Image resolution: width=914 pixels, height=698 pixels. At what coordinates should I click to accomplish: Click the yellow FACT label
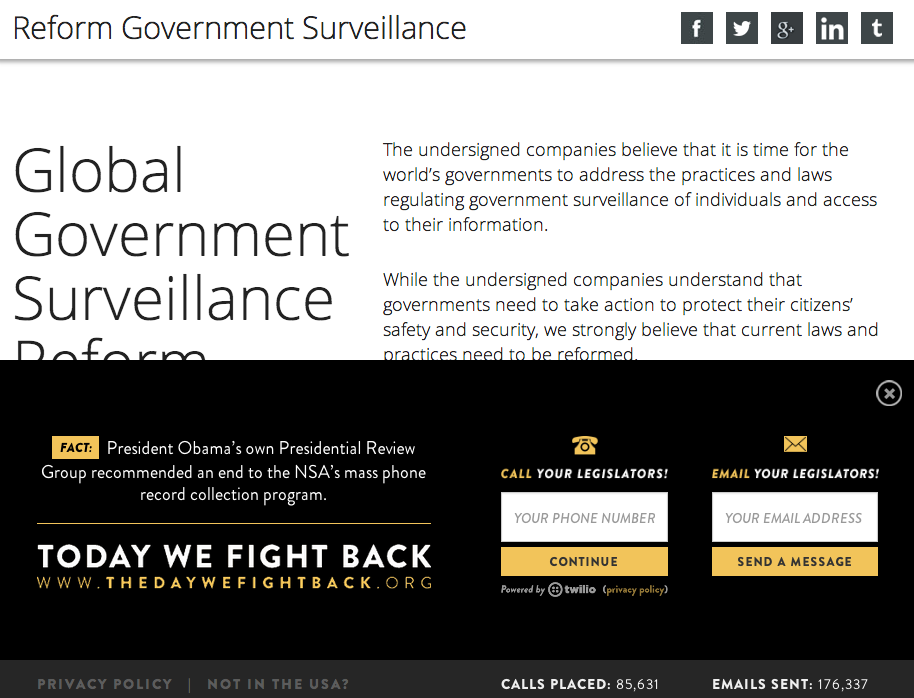75,447
